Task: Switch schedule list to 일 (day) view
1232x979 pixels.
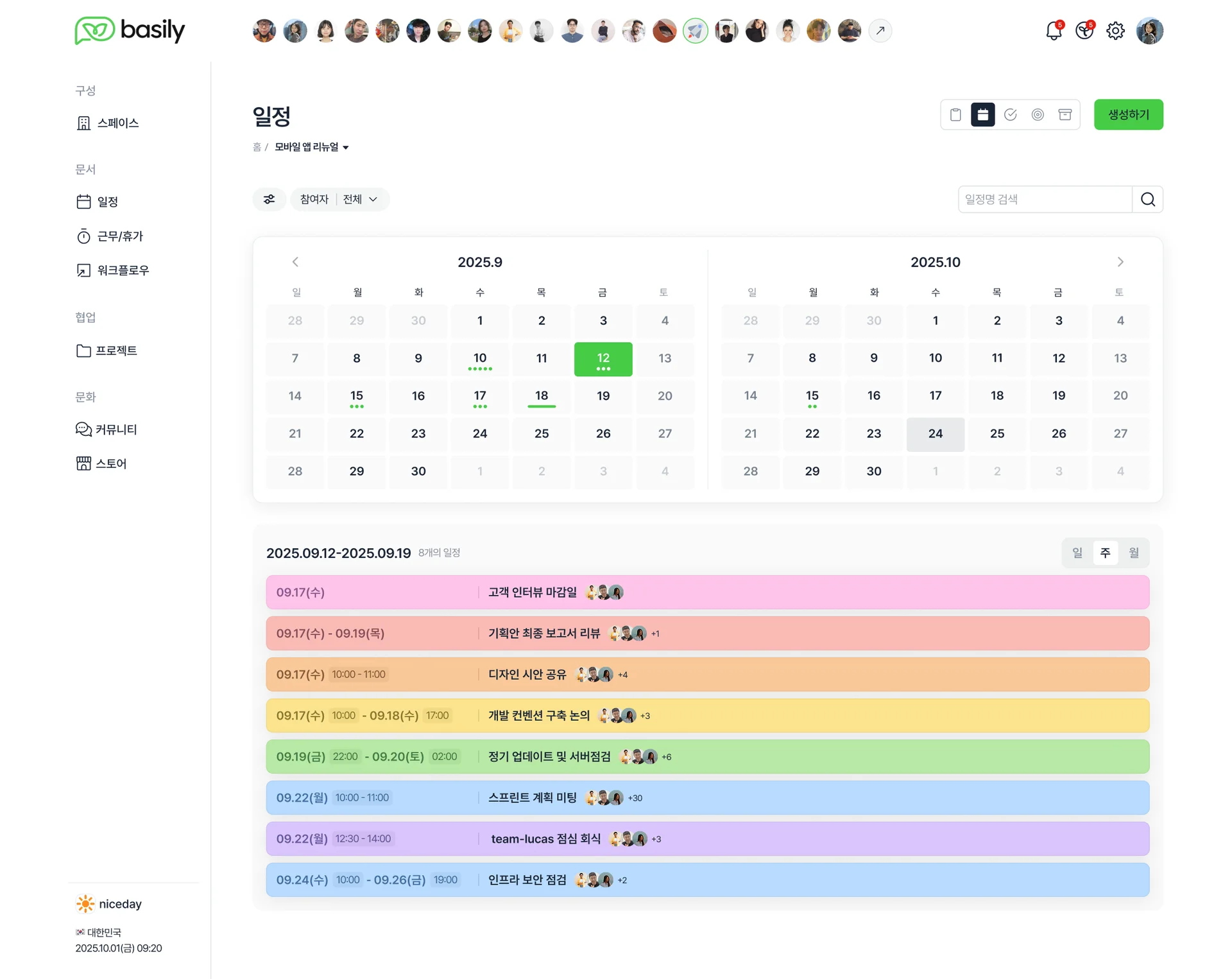Action: [x=1077, y=553]
